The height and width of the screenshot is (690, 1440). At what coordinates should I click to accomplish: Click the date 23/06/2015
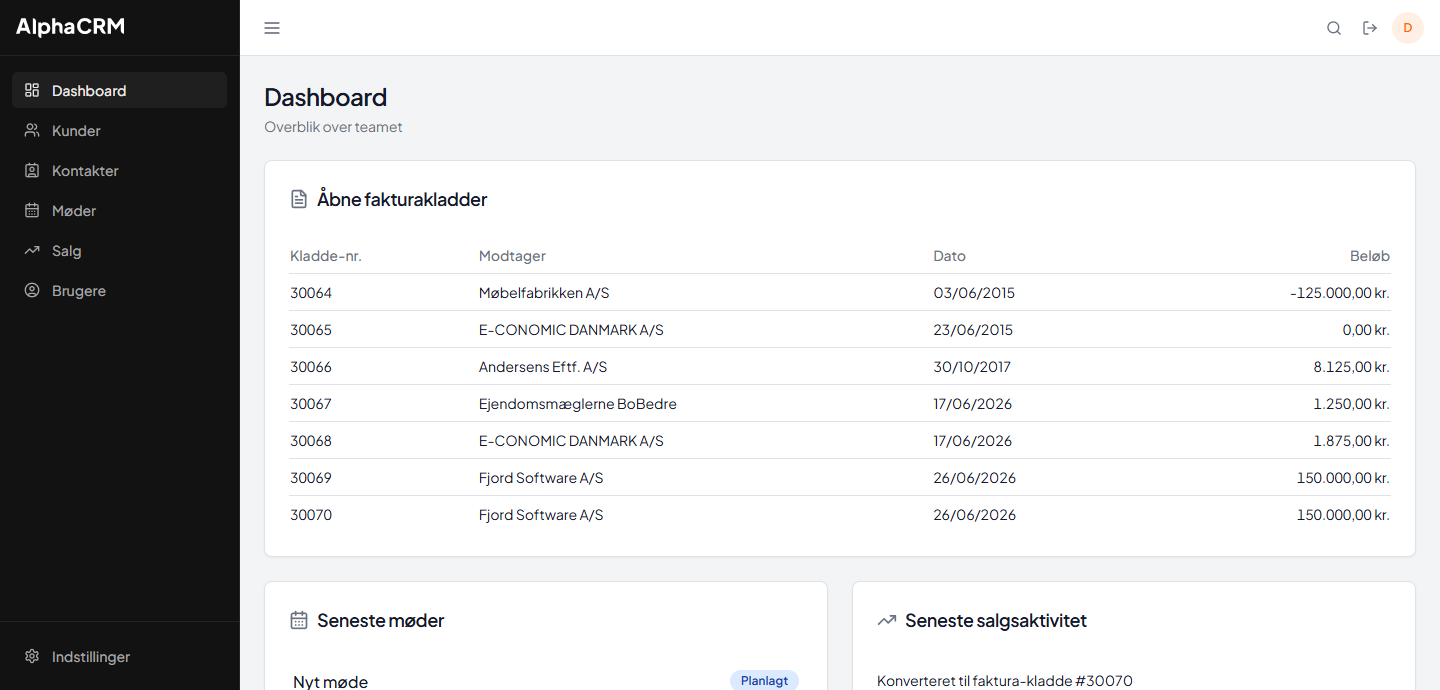click(973, 330)
